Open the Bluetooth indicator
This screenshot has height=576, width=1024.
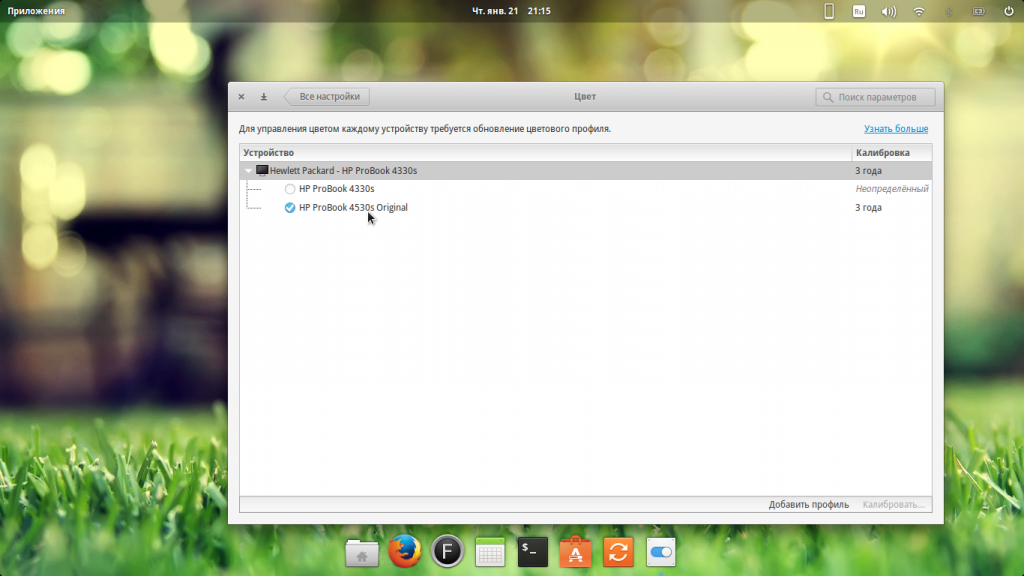click(x=949, y=11)
